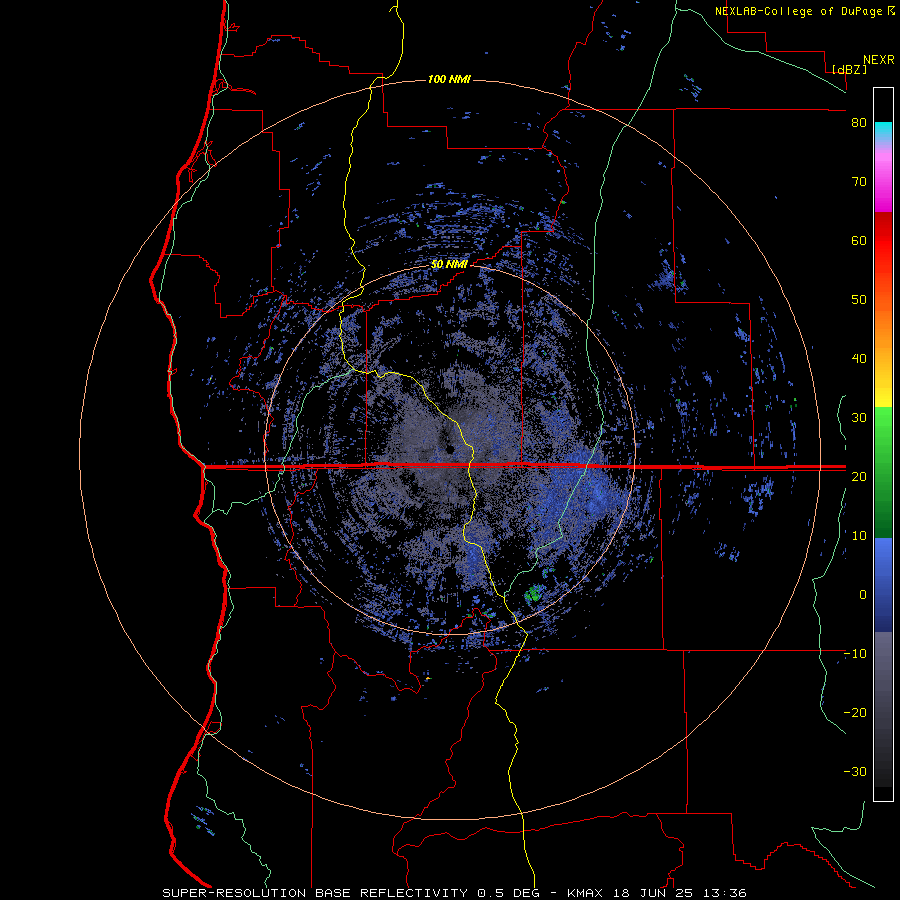Pick the red segment of the color bar
900x900 pixels.
coord(883,241)
